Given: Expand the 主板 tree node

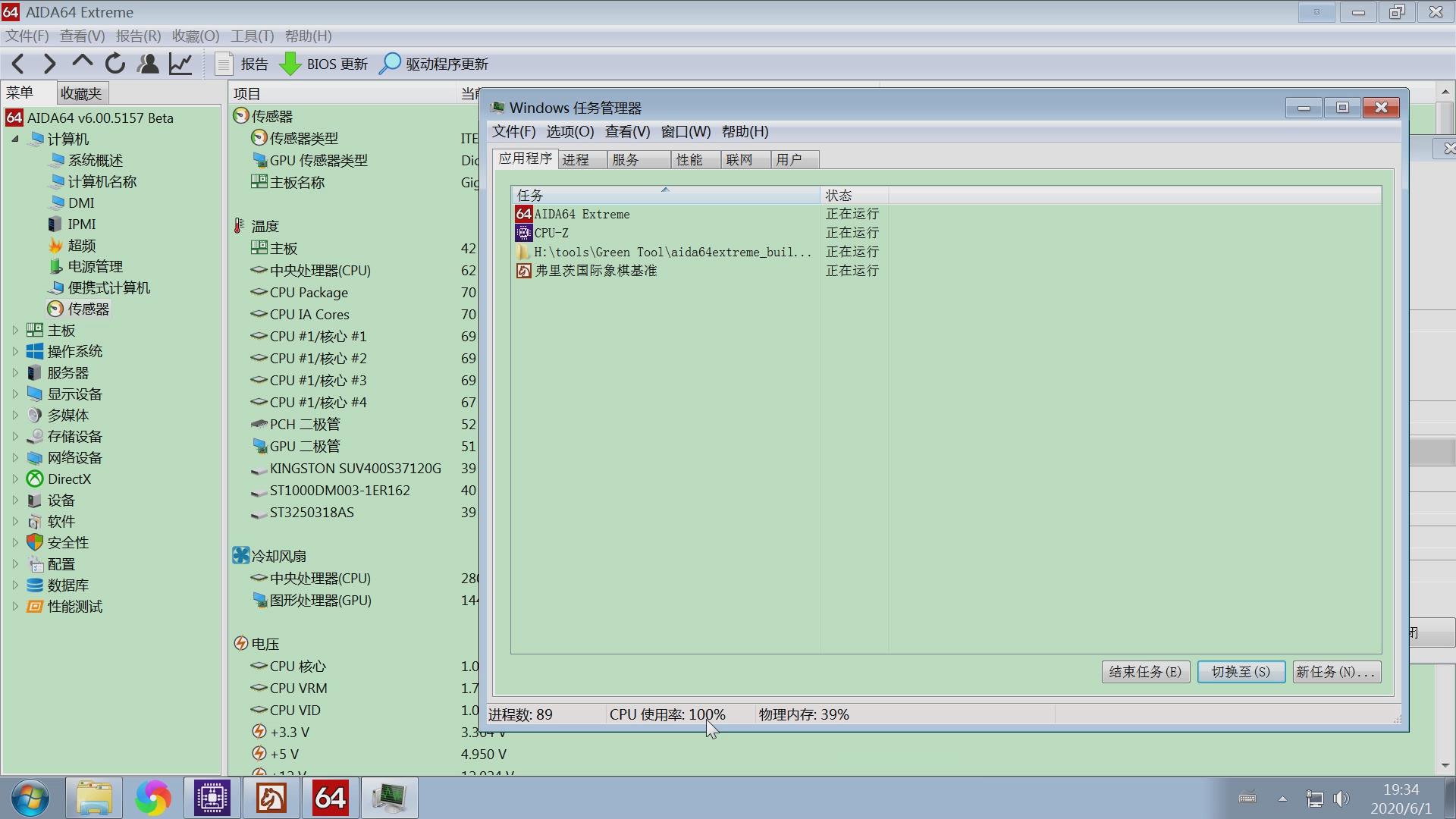Looking at the screenshot, I should point(17,330).
